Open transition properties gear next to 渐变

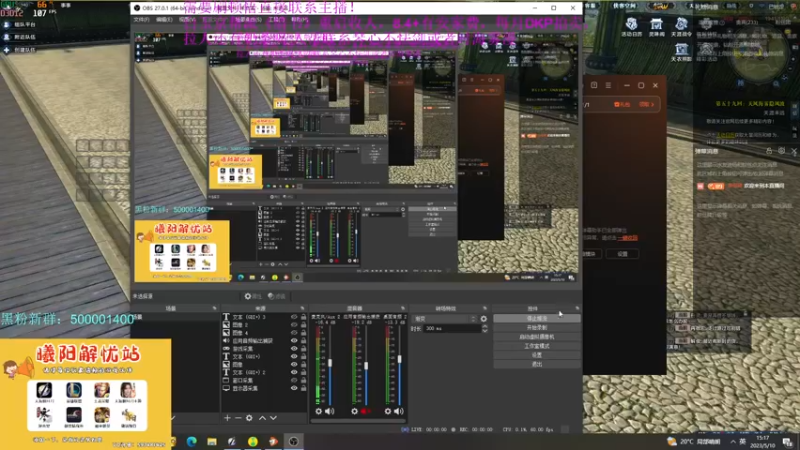tap(484, 319)
